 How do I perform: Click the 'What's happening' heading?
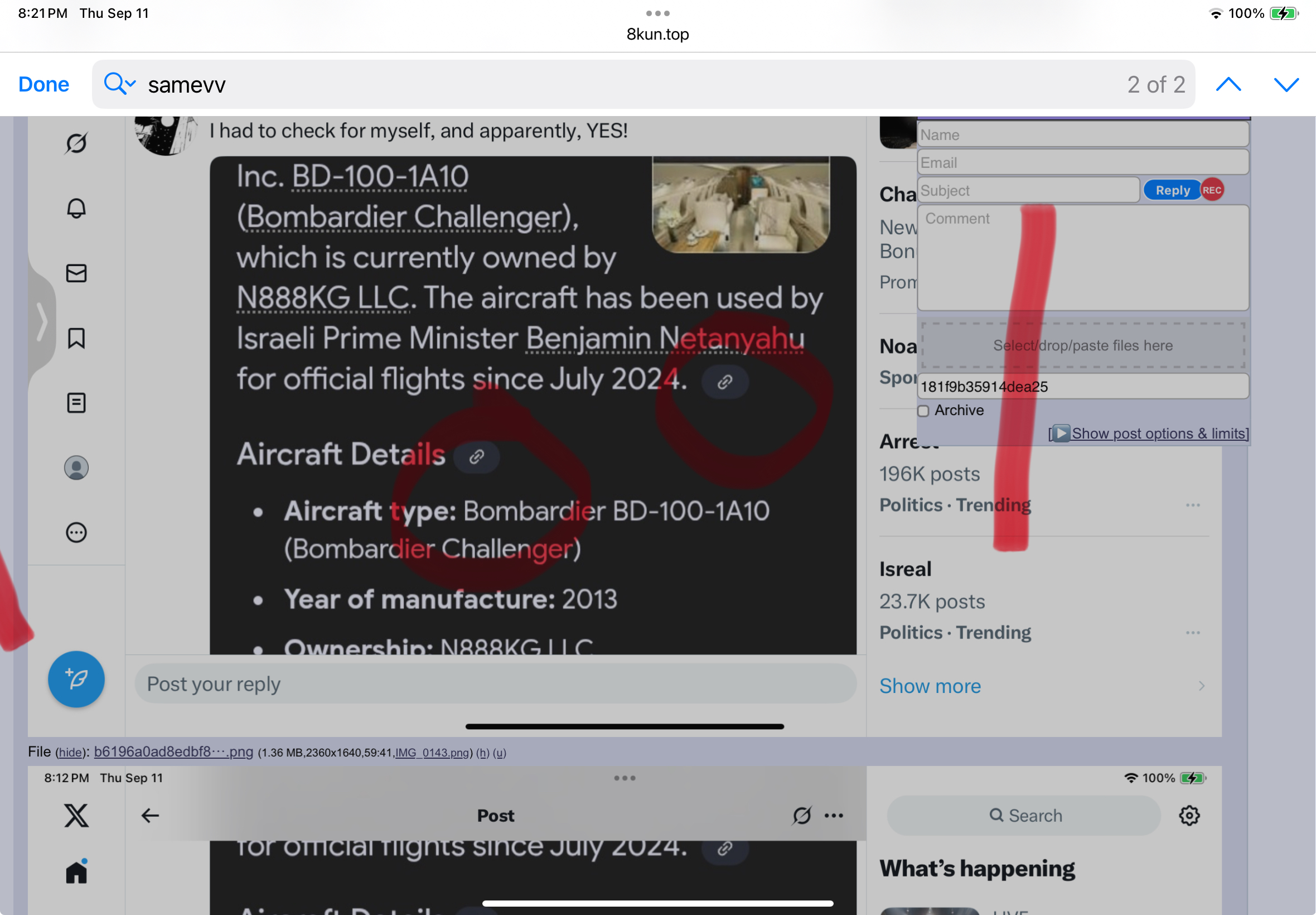point(978,869)
